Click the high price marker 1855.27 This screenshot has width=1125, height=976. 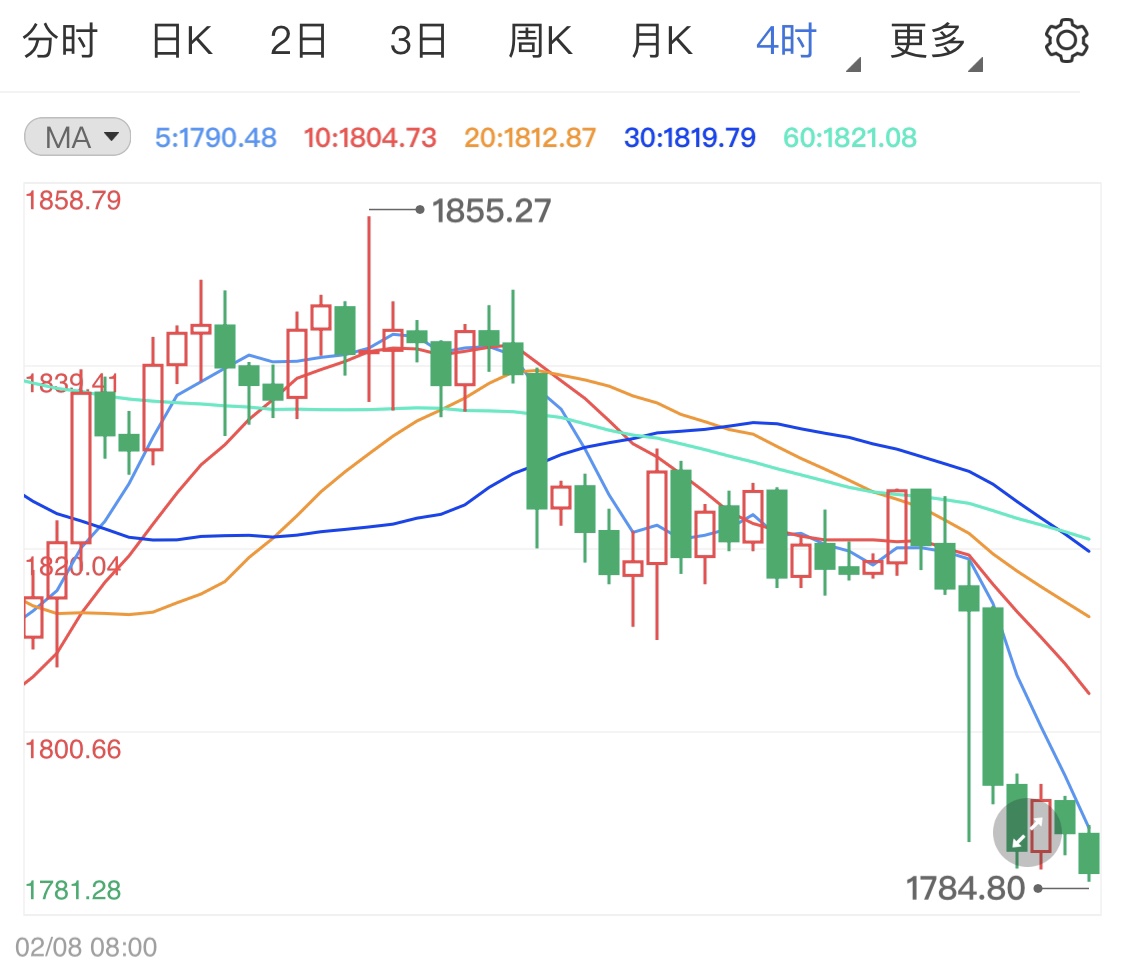pos(491,210)
